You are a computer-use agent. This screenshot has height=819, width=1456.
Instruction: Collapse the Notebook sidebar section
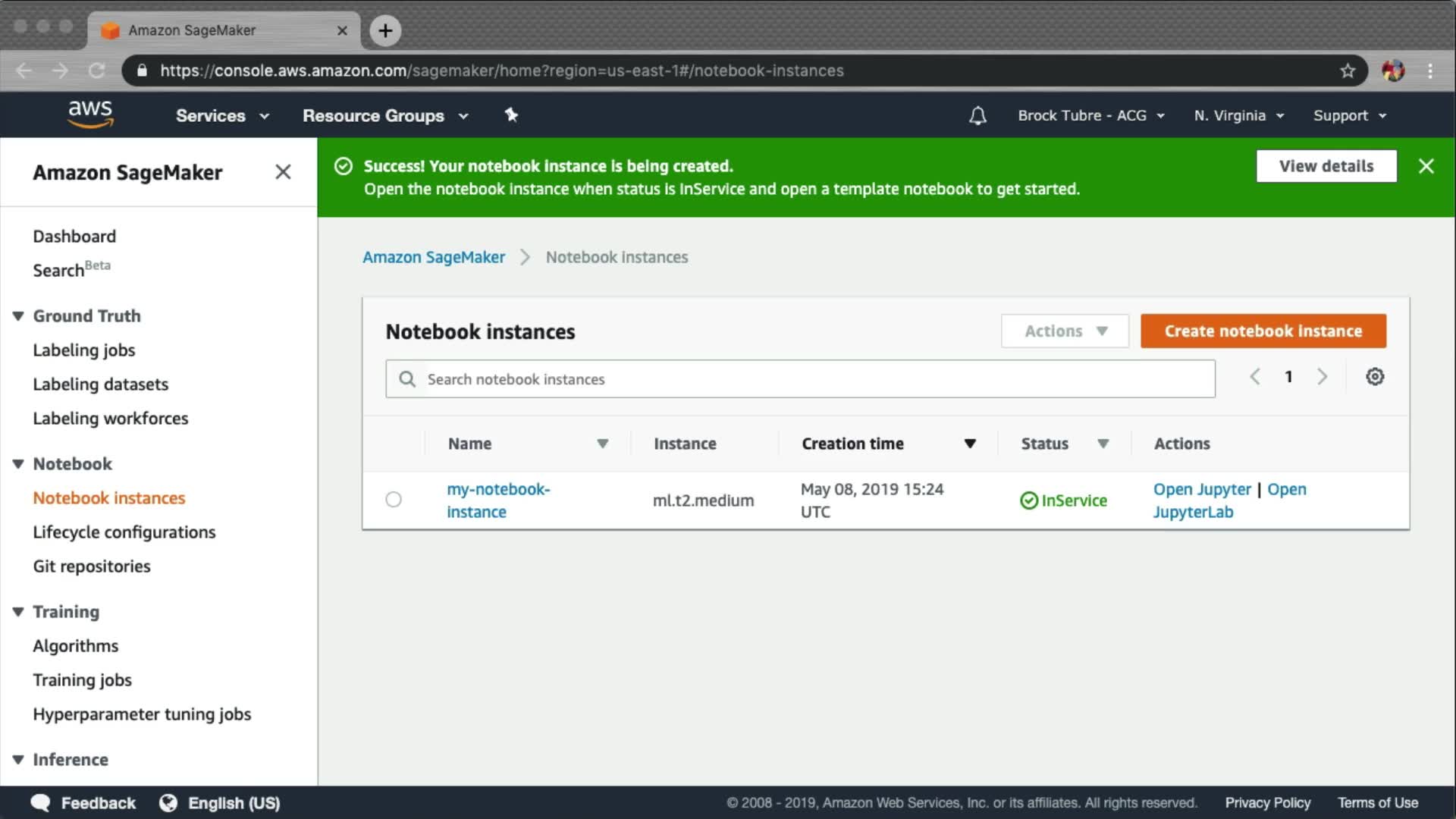coord(18,464)
